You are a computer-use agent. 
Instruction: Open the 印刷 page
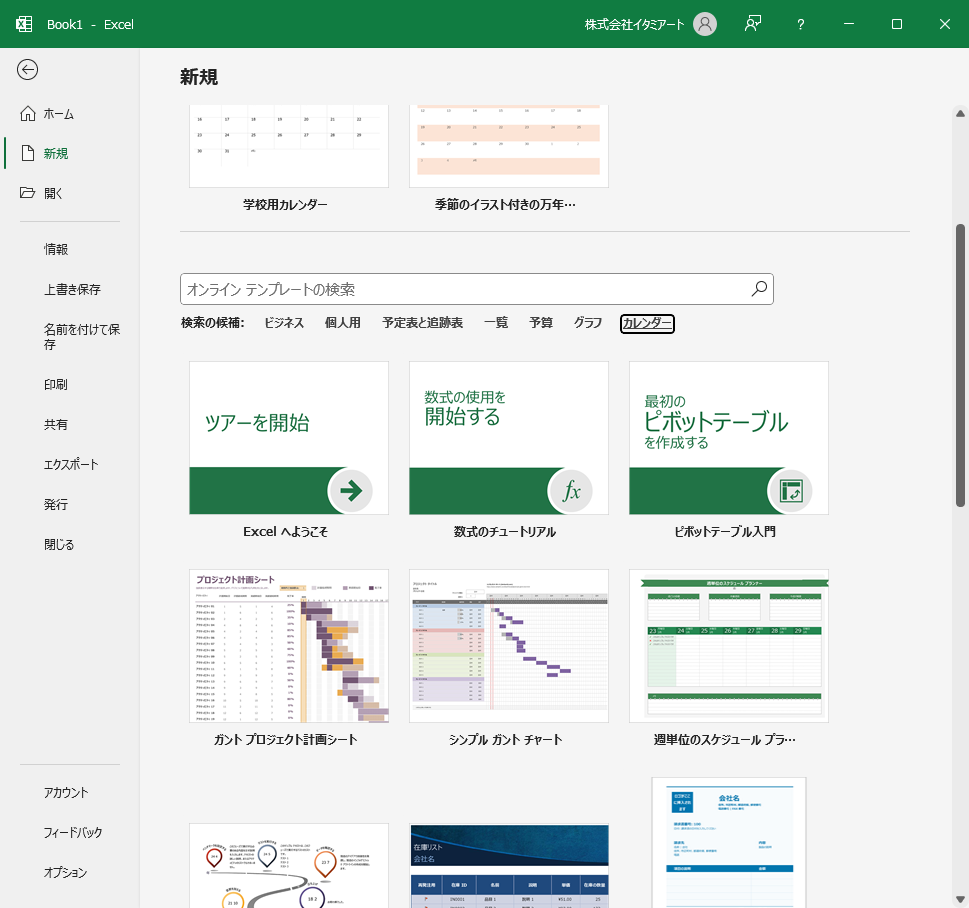[x=56, y=384]
